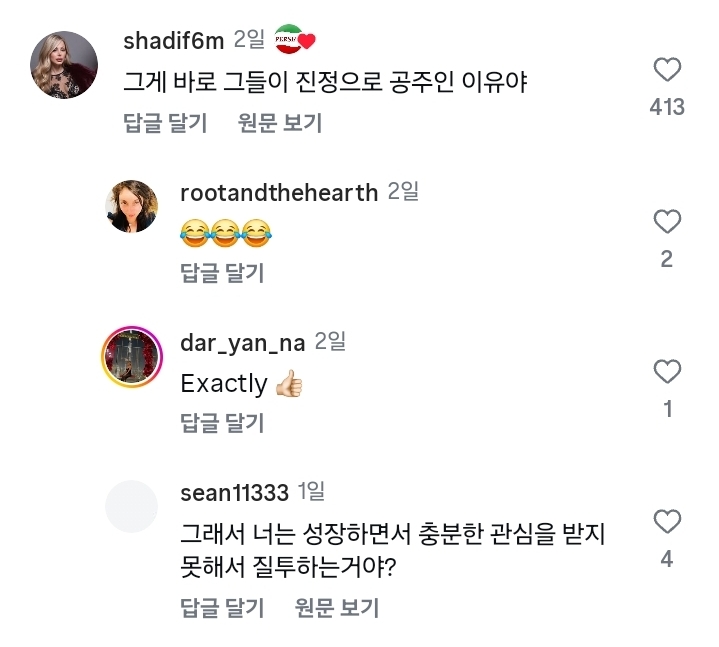Tap the 413 like count
The width and height of the screenshot is (719, 647).
[666, 107]
